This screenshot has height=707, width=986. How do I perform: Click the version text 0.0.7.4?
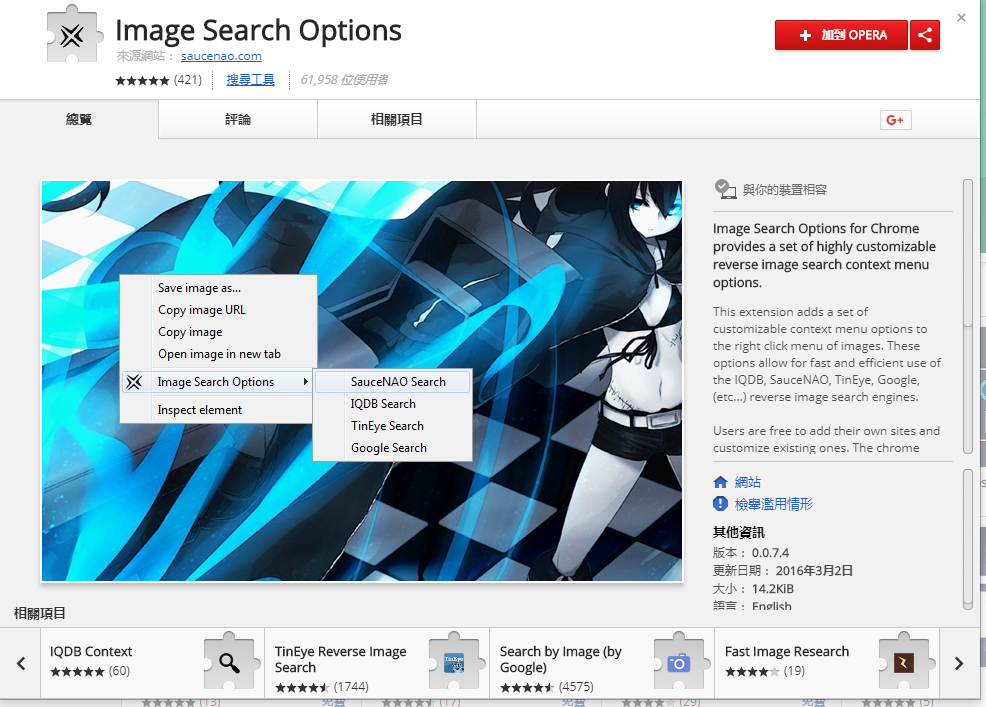click(770, 553)
